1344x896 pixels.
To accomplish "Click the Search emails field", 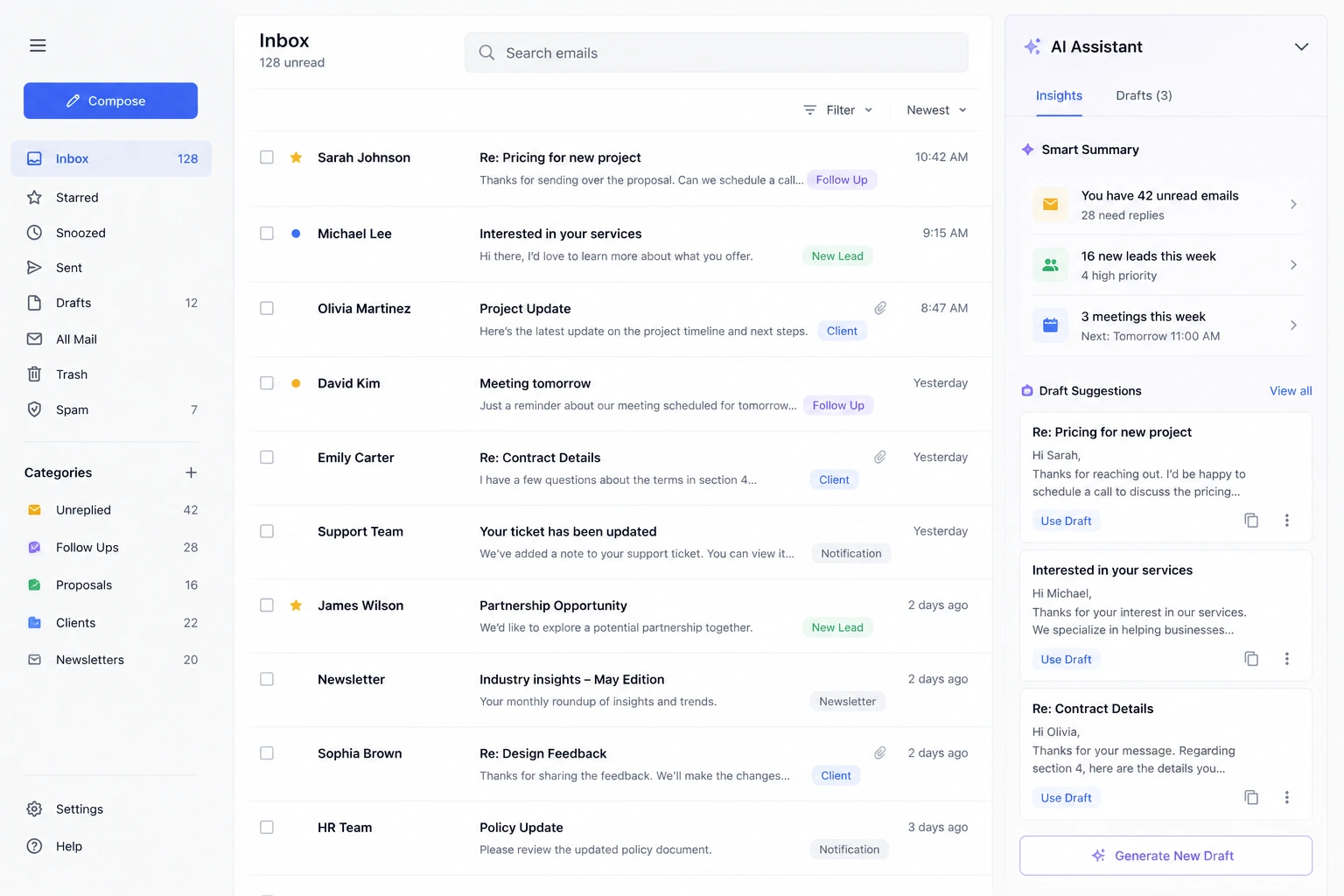I will [x=716, y=53].
